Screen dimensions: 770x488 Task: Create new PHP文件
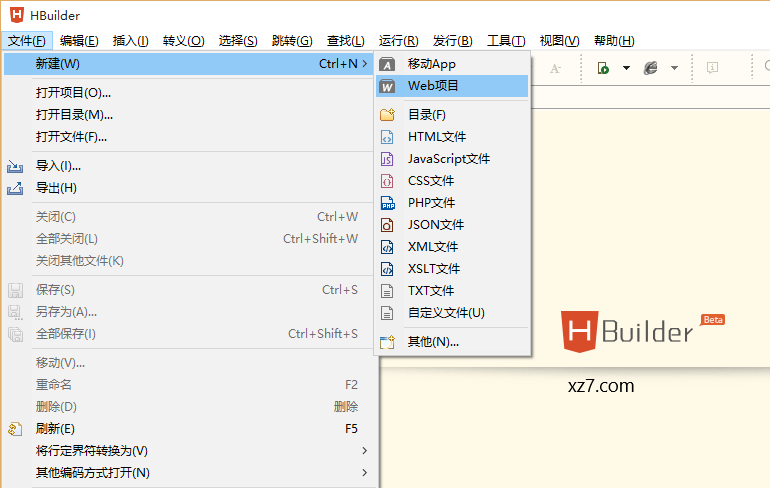(x=452, y=203)
